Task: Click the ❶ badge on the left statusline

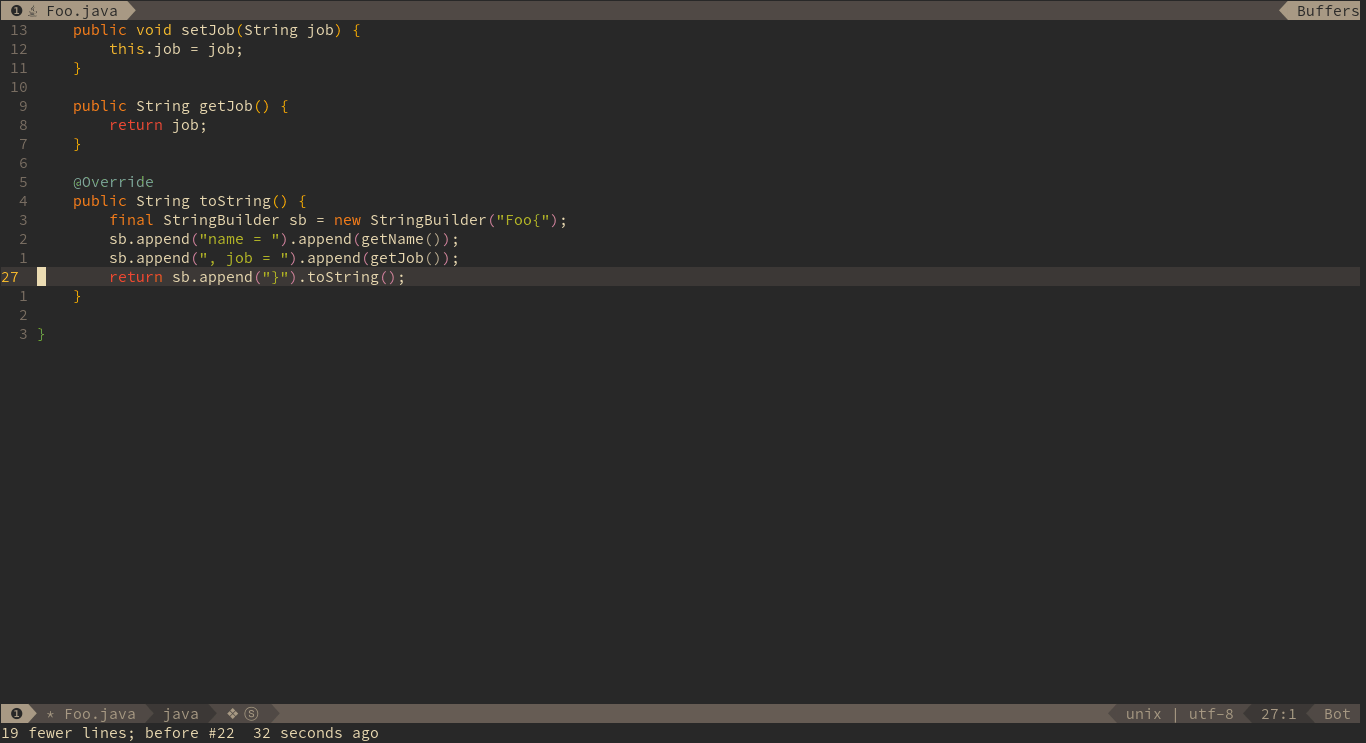Action: (16, 713)
